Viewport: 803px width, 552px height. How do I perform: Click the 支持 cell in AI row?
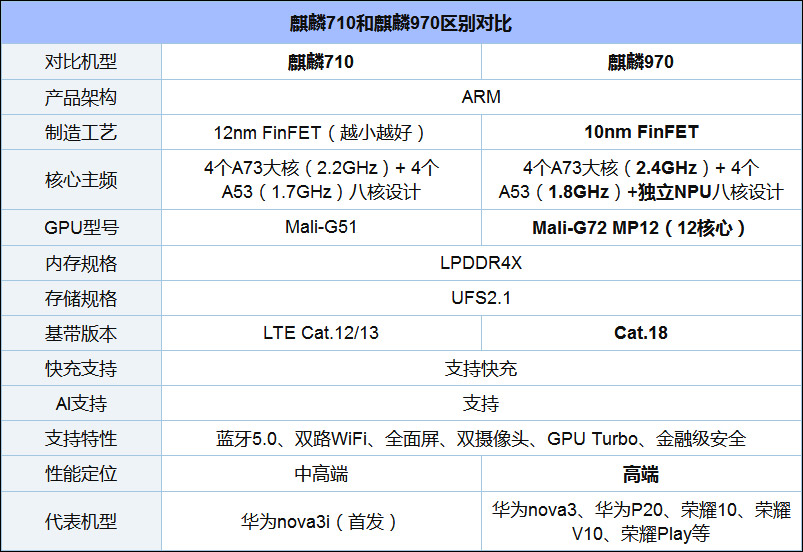481,404
